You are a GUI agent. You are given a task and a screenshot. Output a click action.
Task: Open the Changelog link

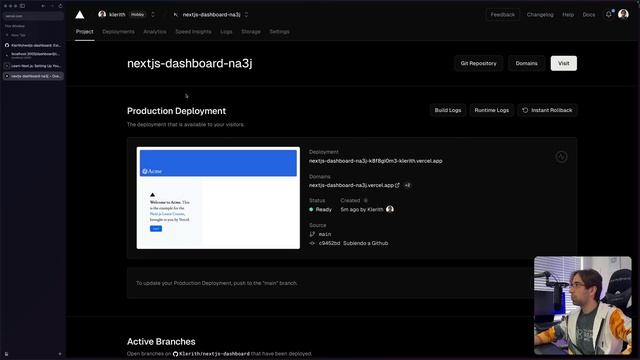540,15
